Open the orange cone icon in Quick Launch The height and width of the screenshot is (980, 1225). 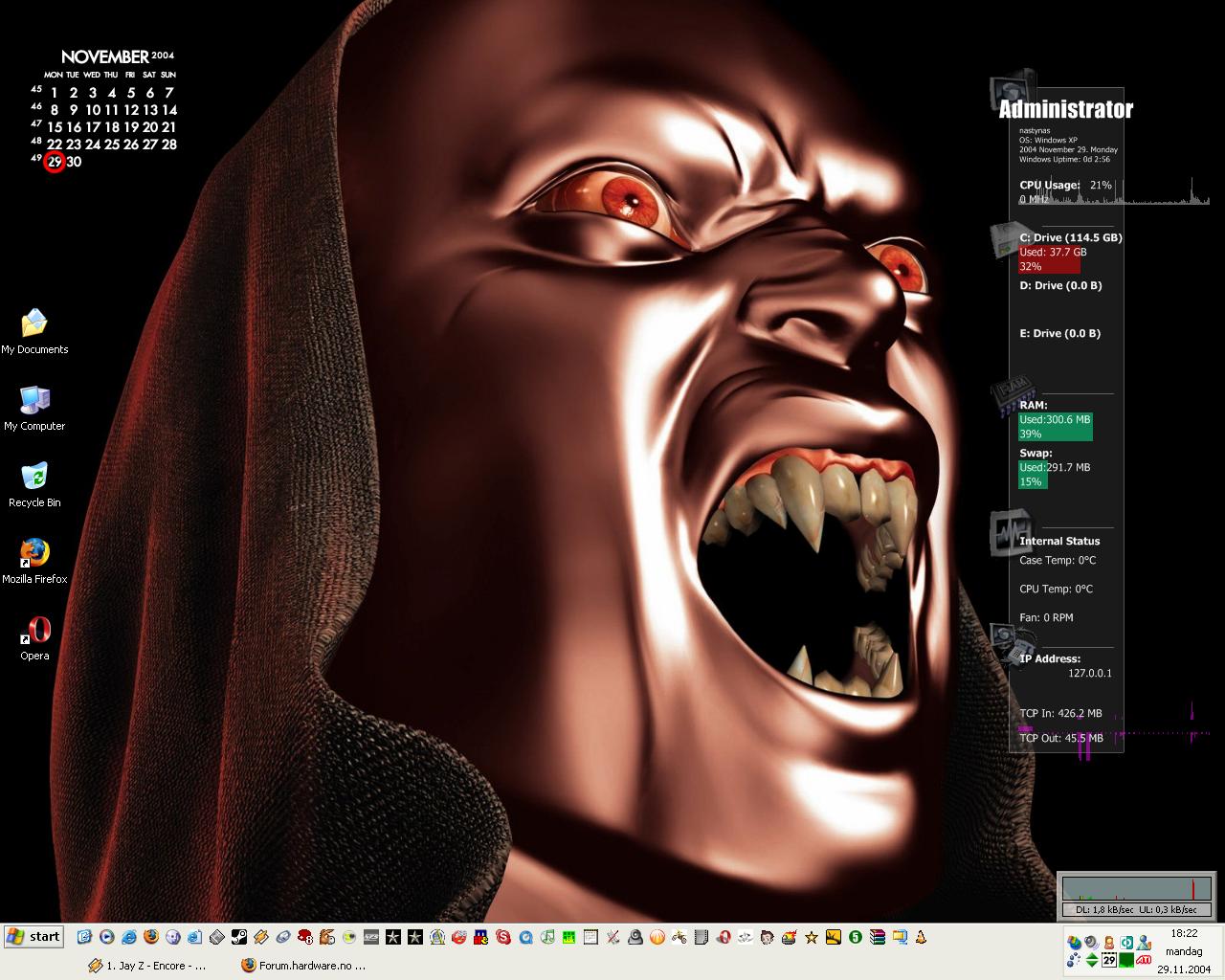pyautogui.click(x=922, y=937)
